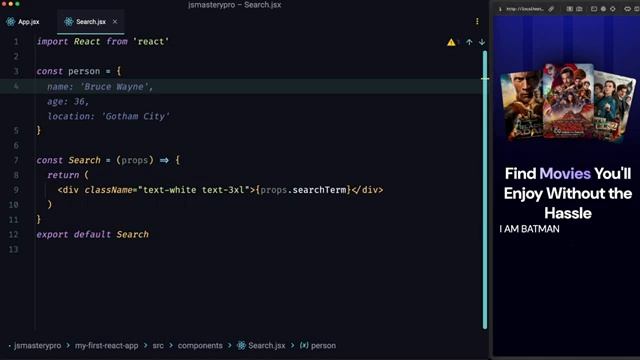The width and height of the screenshot is (640, 360).
Task: Click the right movie poster in the preview
Action: pyautogui.click(x=614, y=106)
